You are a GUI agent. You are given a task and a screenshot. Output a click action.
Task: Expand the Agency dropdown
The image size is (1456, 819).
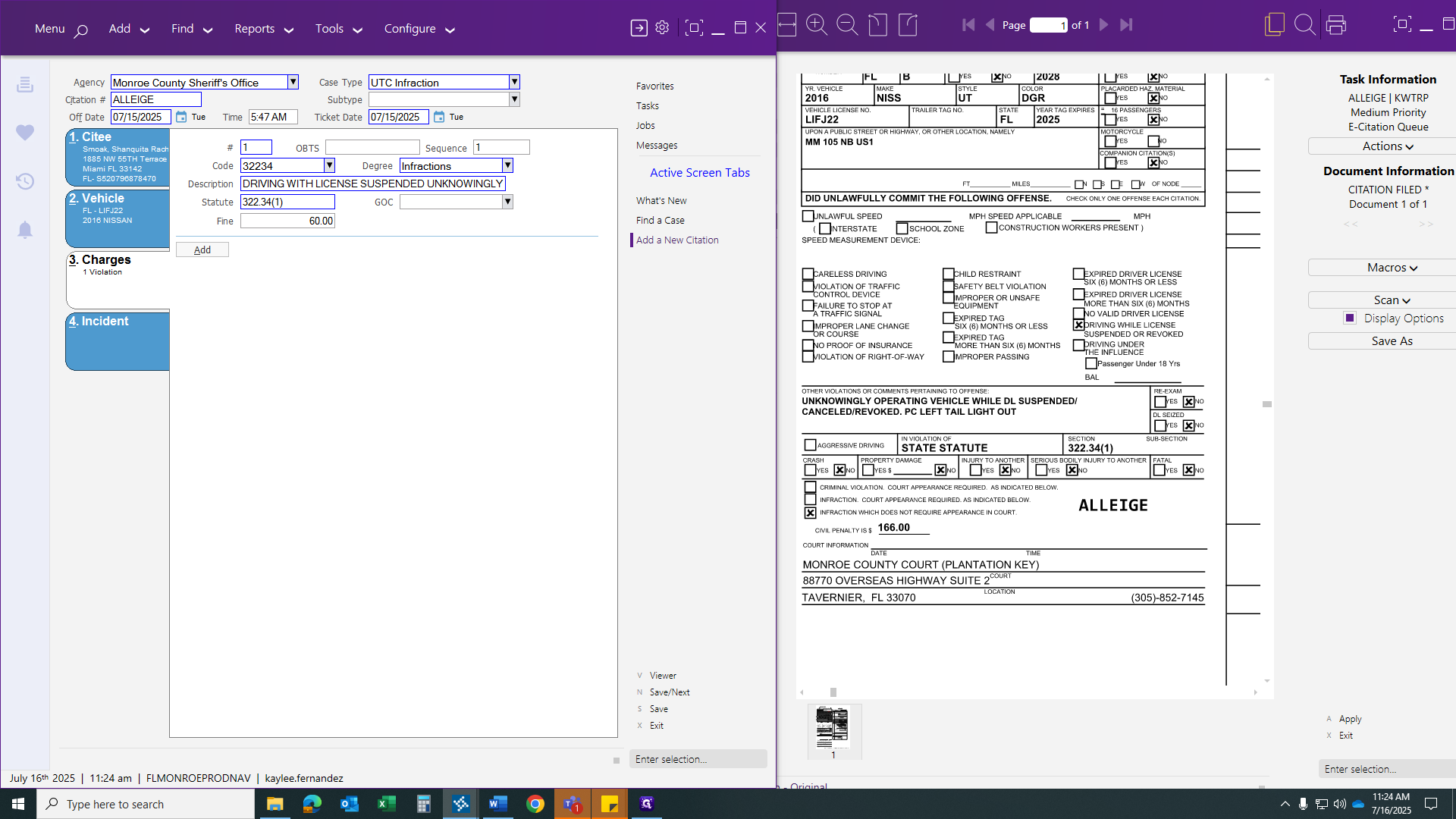click(293, 82)
